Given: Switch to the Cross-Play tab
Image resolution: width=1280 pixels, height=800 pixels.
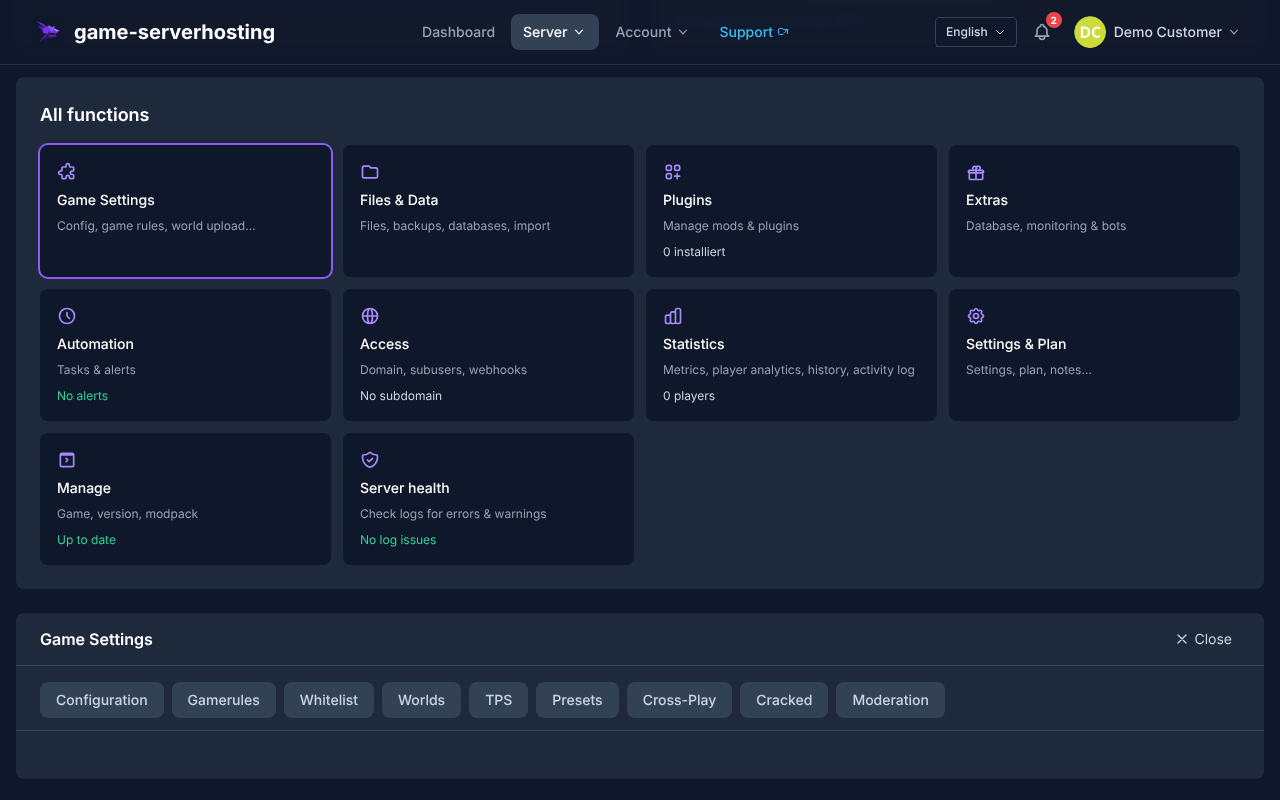Looking at the screenshot, I should tap(680, 700).
